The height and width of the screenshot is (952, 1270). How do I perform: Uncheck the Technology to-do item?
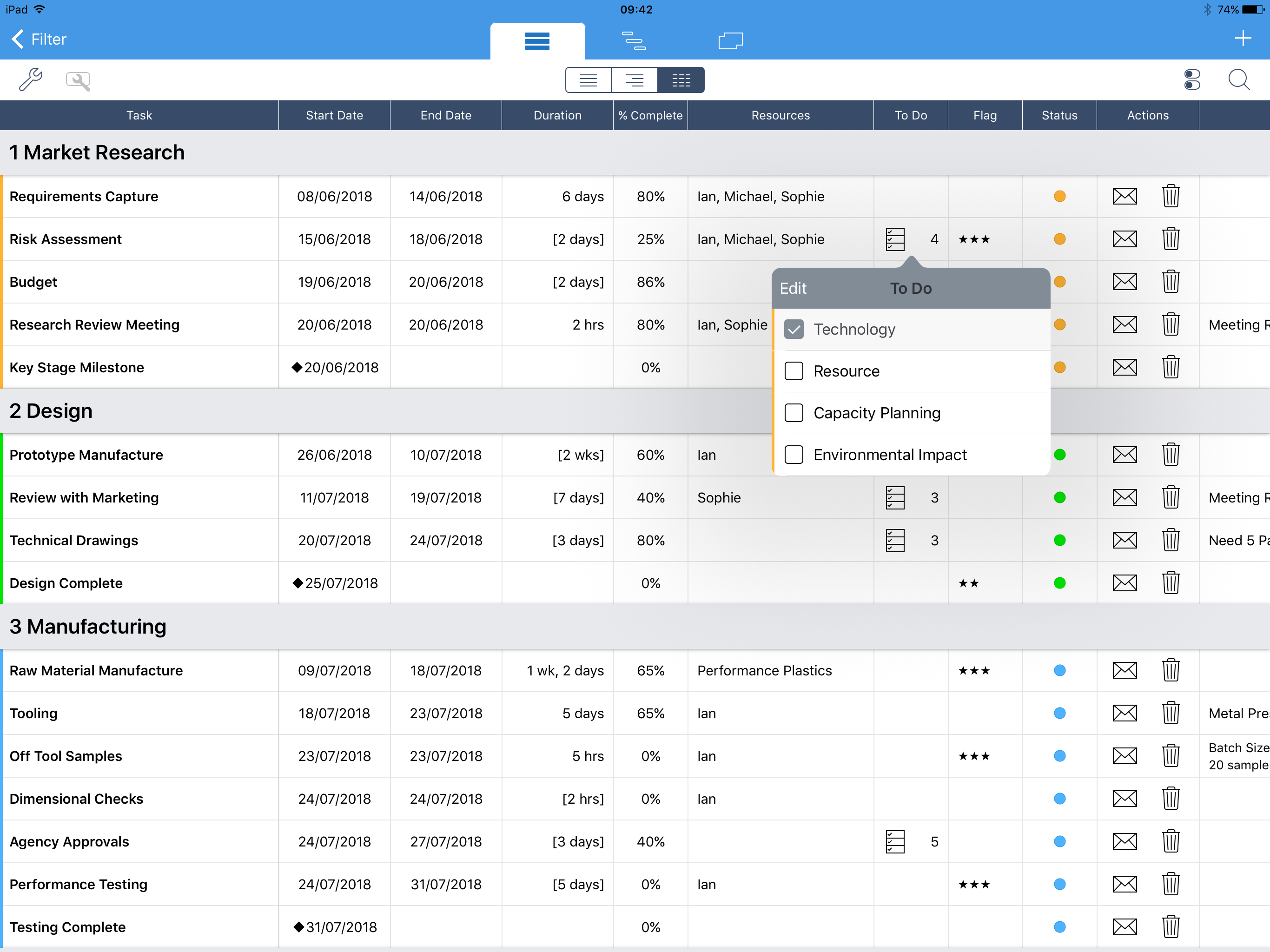[x=794, y=330]
